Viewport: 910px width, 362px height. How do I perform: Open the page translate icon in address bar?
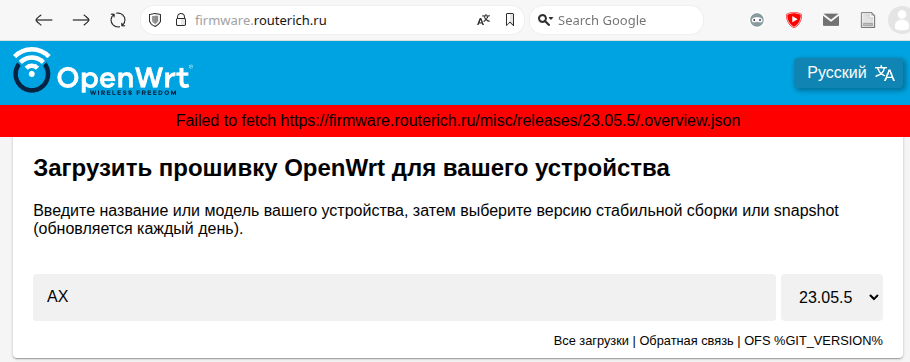tap(483, 20)
